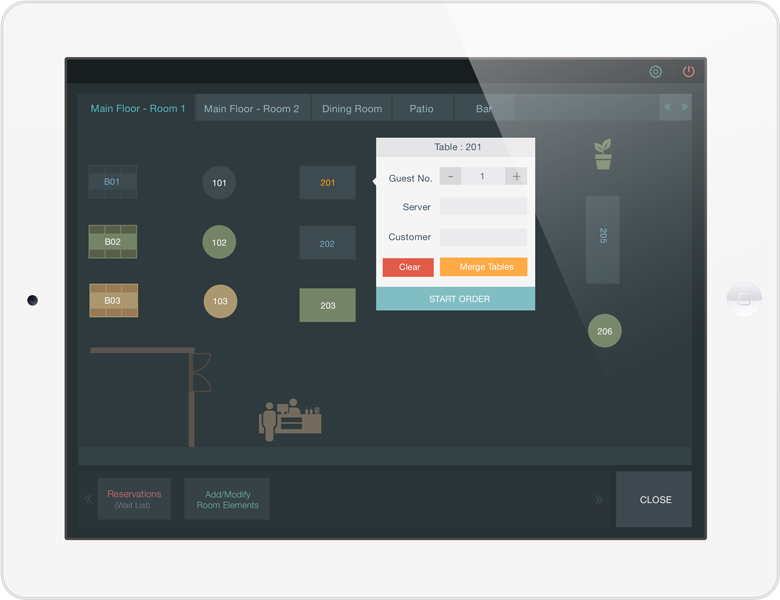Image resolution: width=780 pixels, height=600 pixels.
Task: Tap the host stand cashier icon
Action: point(290,418)
